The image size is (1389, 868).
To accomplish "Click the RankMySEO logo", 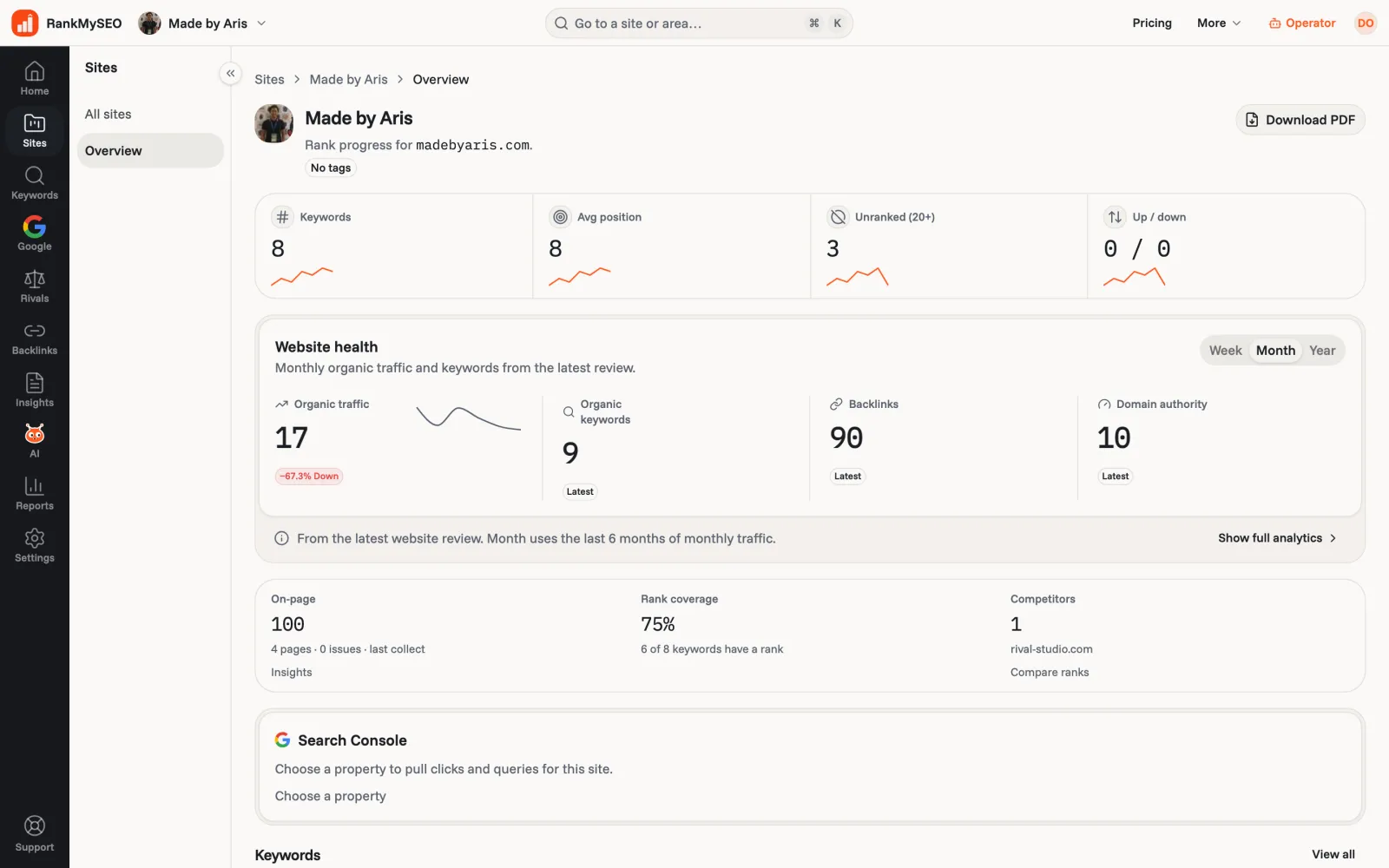I will 67,23.
